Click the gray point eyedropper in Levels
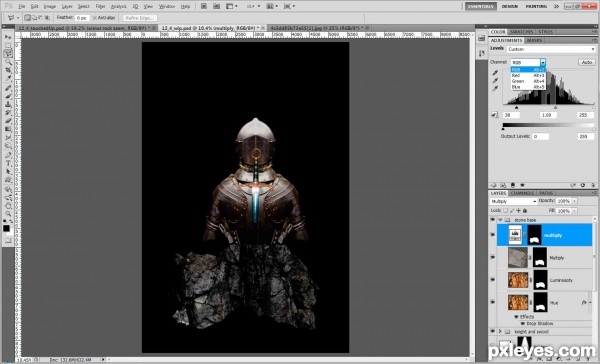Screen dimensions: 600x364 pyautogui.click(x=495, y=80)
